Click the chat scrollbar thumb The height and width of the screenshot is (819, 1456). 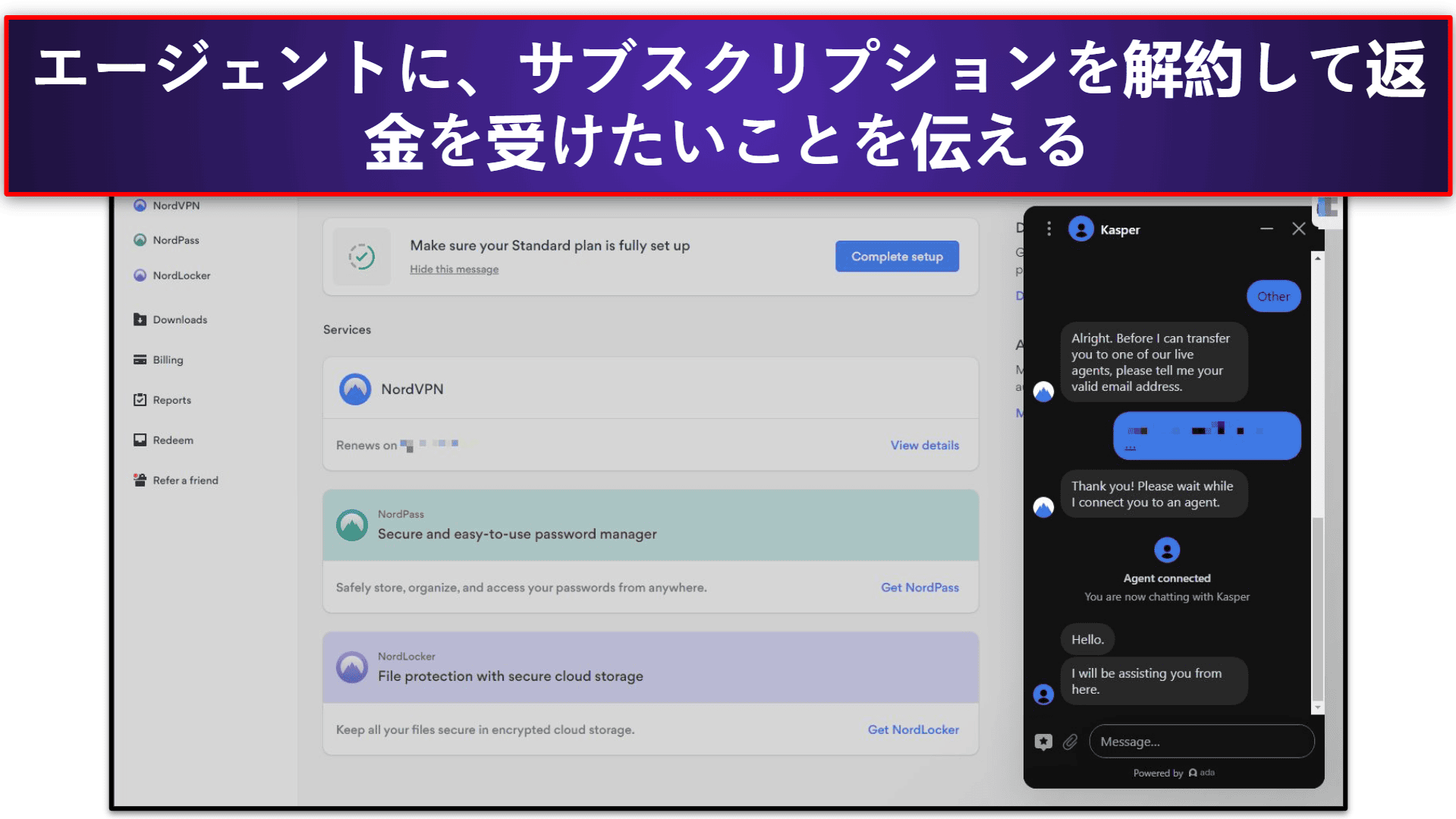coord(1318,610)
